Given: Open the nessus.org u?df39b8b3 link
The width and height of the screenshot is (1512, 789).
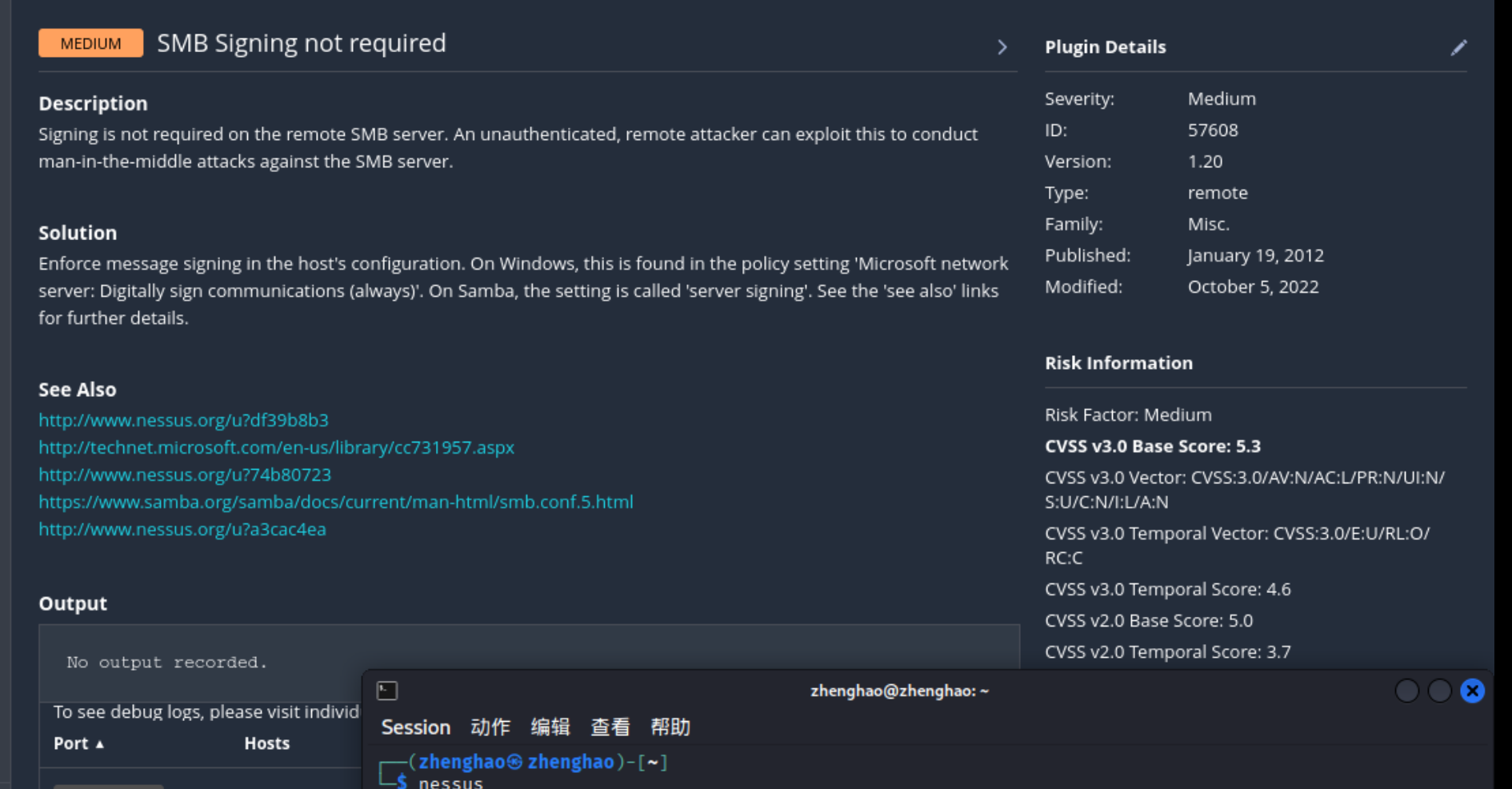Looking at the screenshot, I should 183,420.
